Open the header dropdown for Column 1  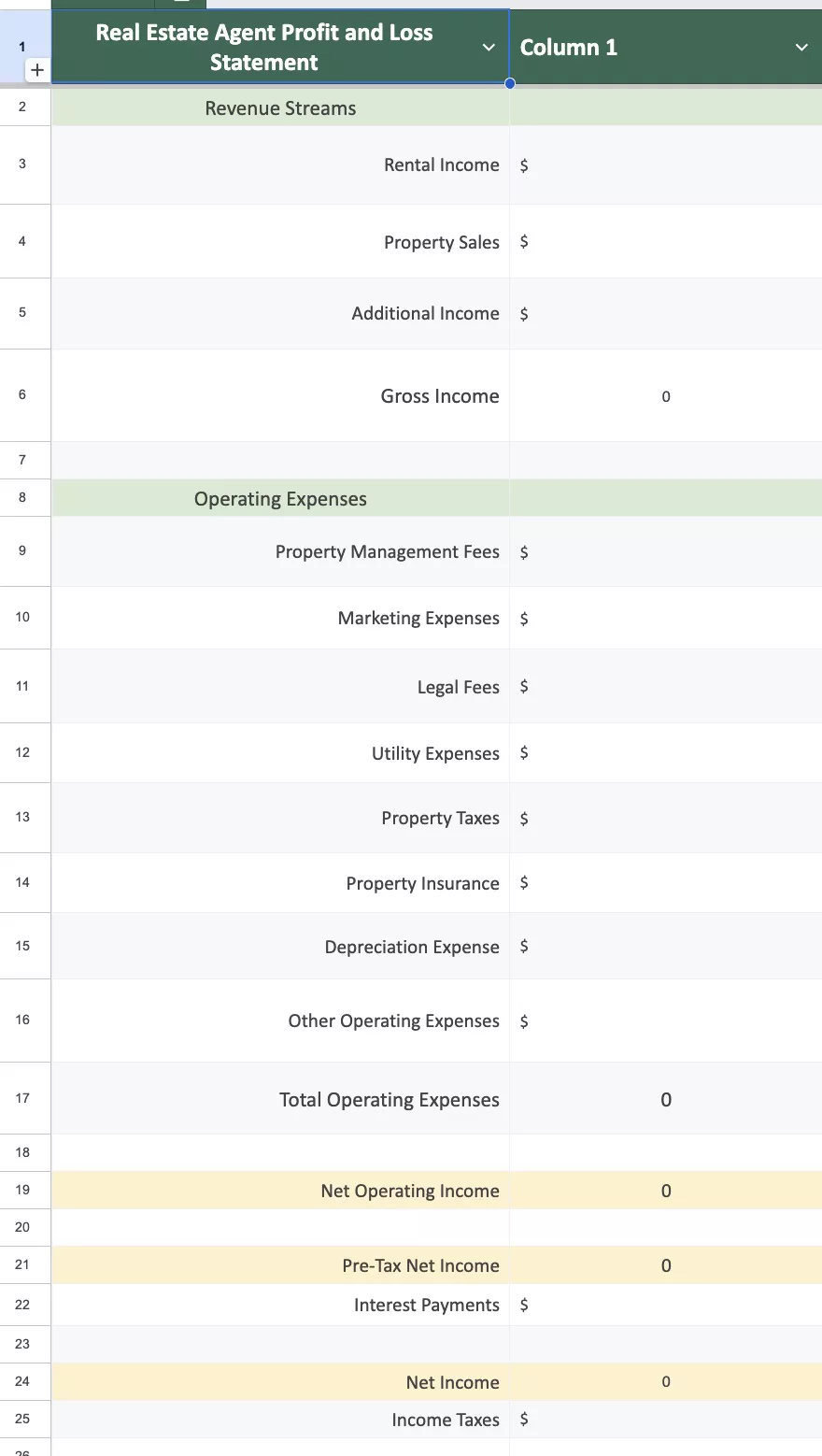point(801,47)
